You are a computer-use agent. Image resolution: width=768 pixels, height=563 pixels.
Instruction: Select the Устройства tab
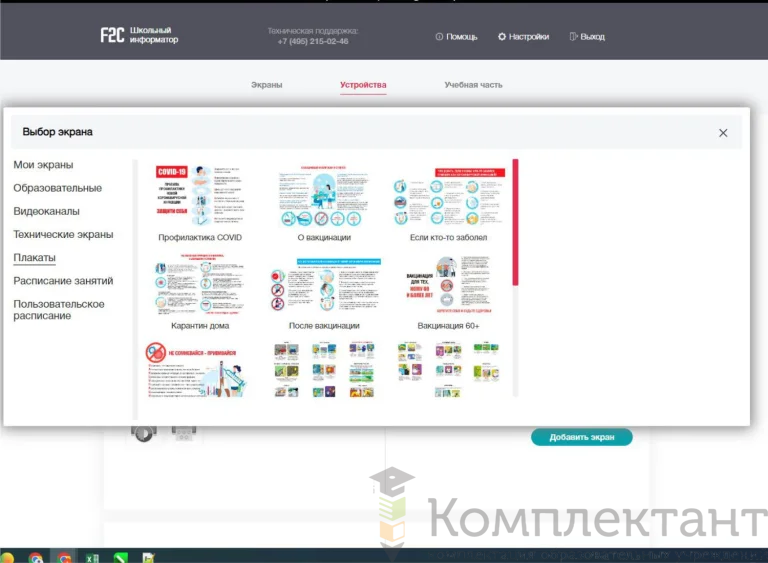click(363, 85)
